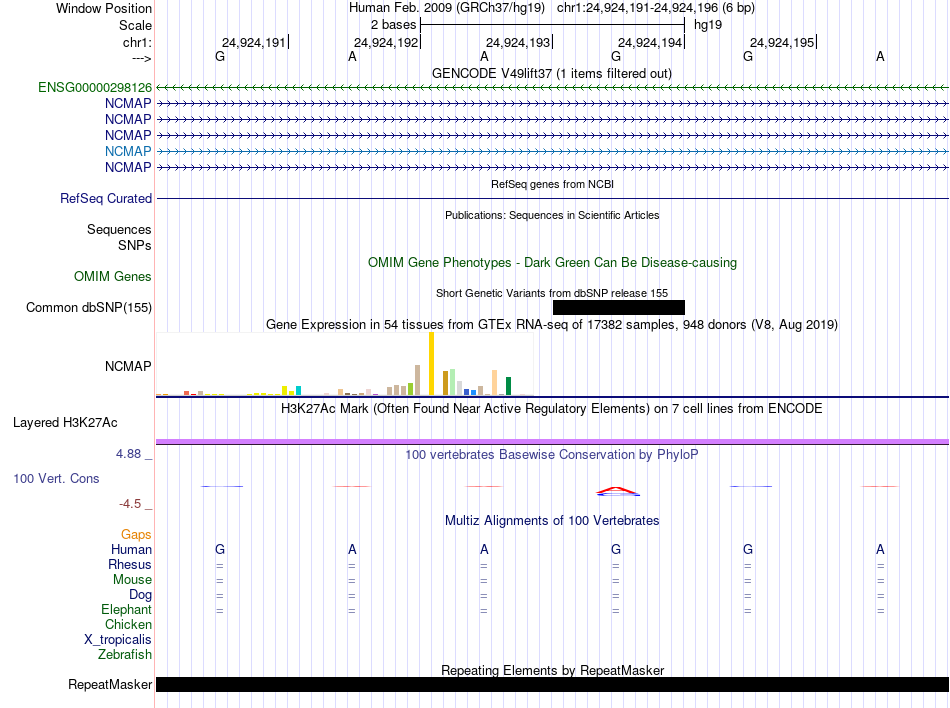Open the H3K27Ac Mark track title
The width and height of the screenshot is (950, 708).
pyautogui.click(x=551, y=408)
